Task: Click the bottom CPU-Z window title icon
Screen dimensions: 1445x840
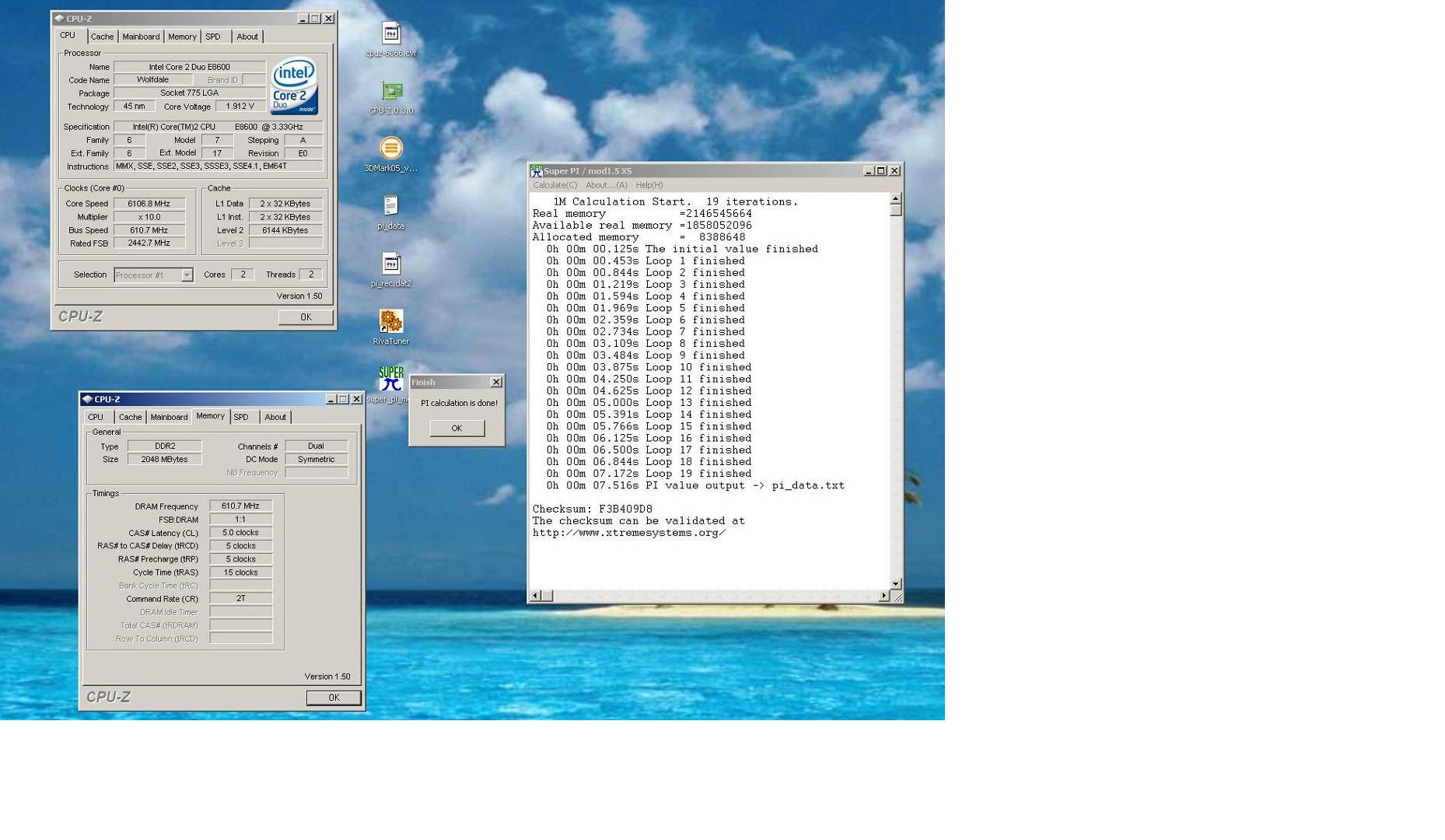Action: click(87, 399)
